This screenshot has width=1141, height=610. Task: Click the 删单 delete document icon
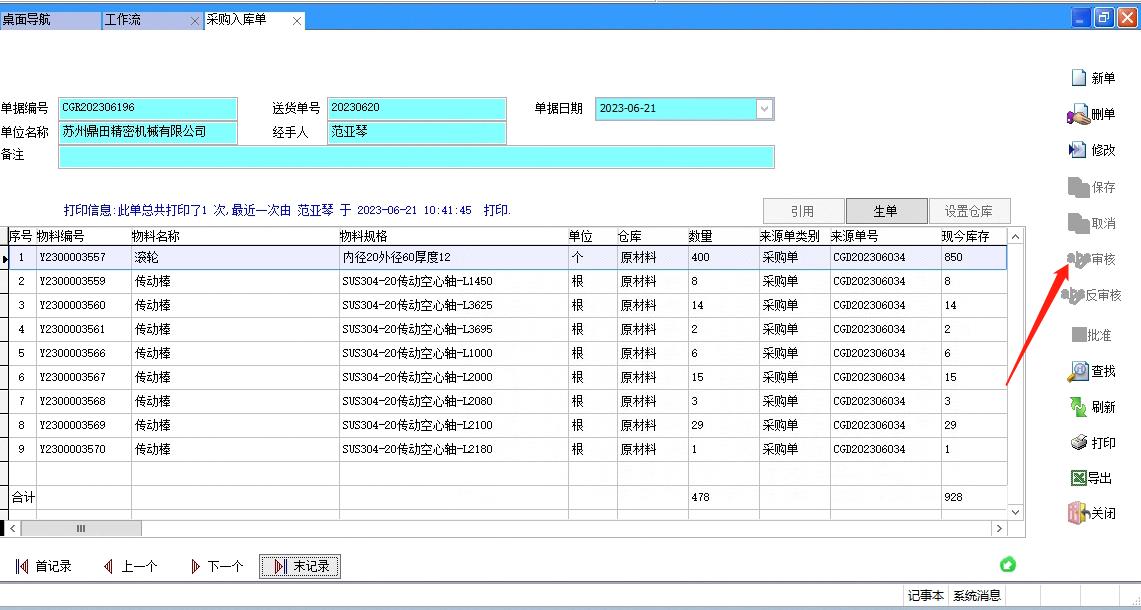point(1079,115)
